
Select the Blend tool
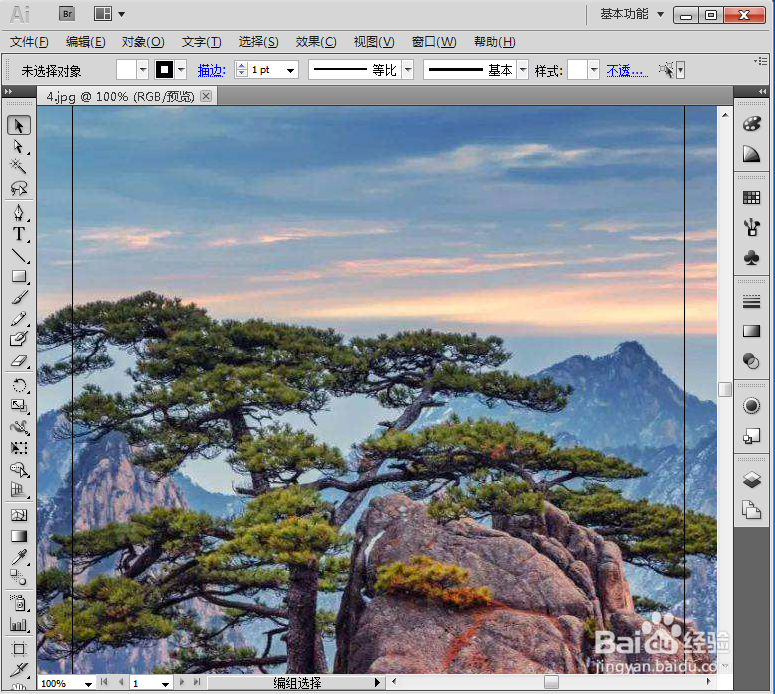(19, 578)
